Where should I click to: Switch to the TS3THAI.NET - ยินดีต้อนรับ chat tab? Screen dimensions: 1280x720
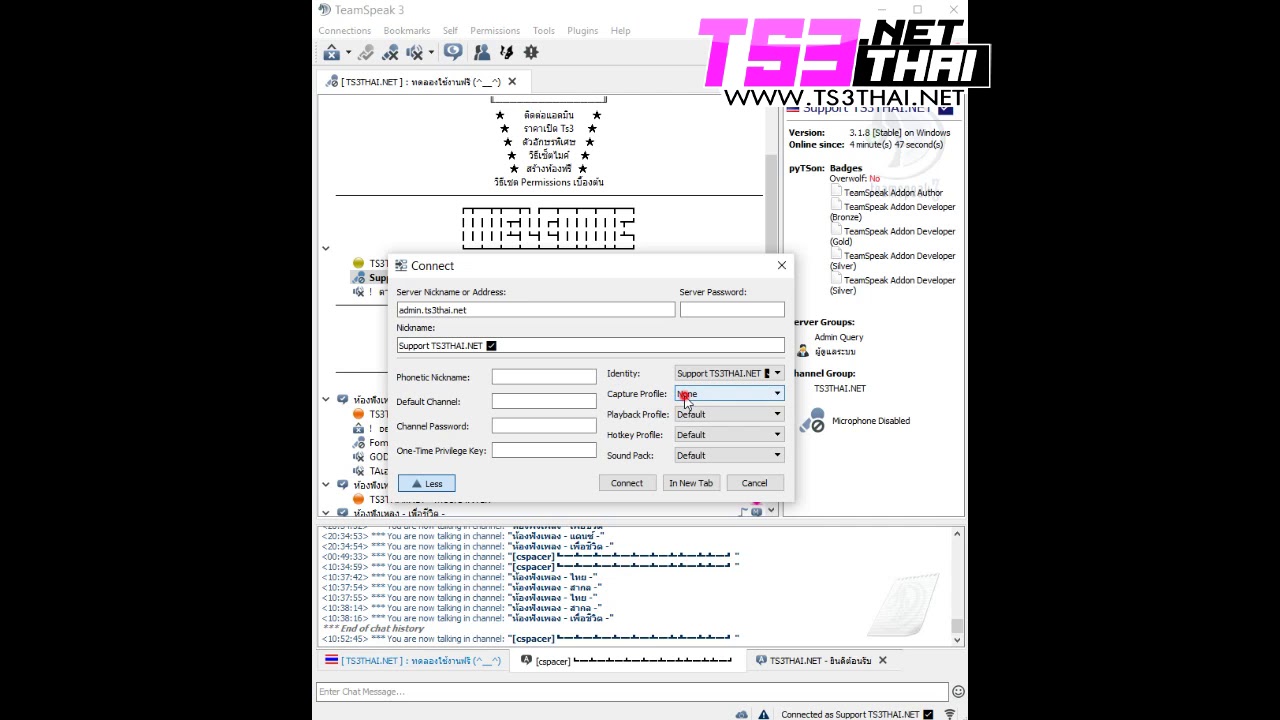point(821,661)
